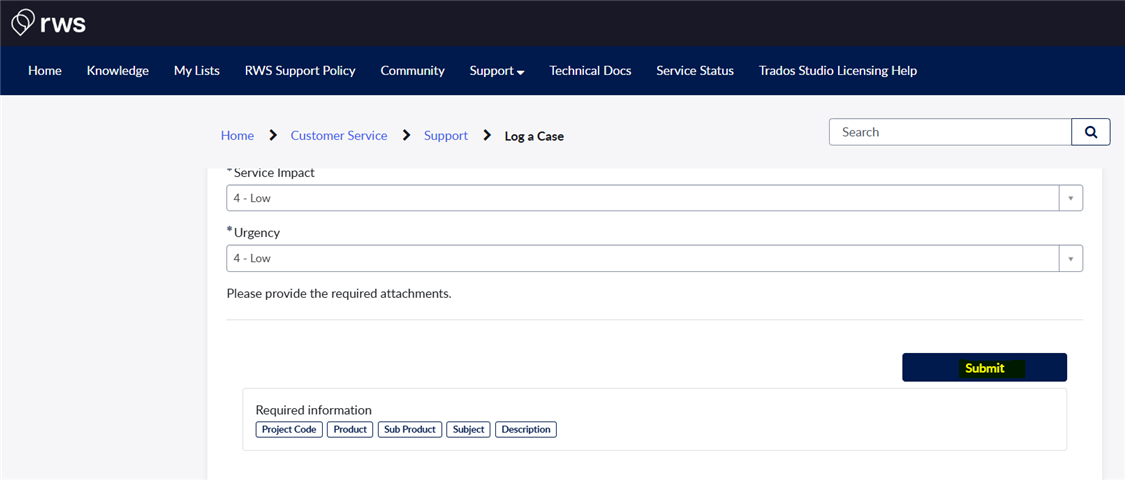Viewport: 1125px width, 480px height.
Task: Click Customer Service breadcrumb link
Action: [338, 136]
